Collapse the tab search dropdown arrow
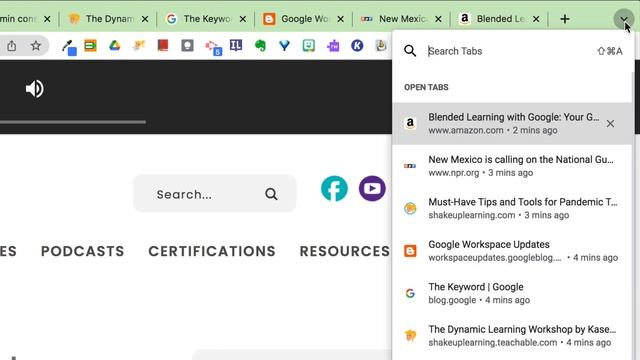640x360 pixels. 623,19
